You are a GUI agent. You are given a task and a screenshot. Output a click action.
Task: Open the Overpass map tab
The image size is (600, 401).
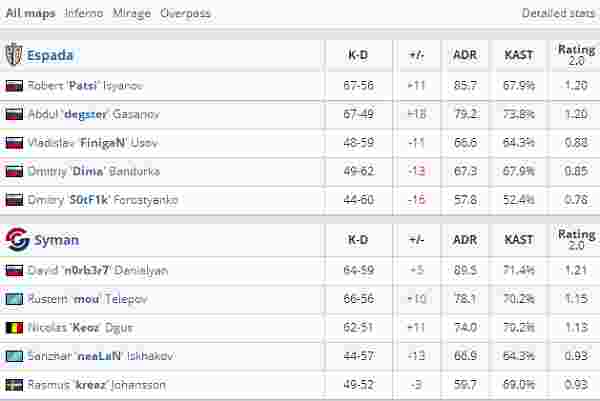pyautogui.click(x=185, y=14)
